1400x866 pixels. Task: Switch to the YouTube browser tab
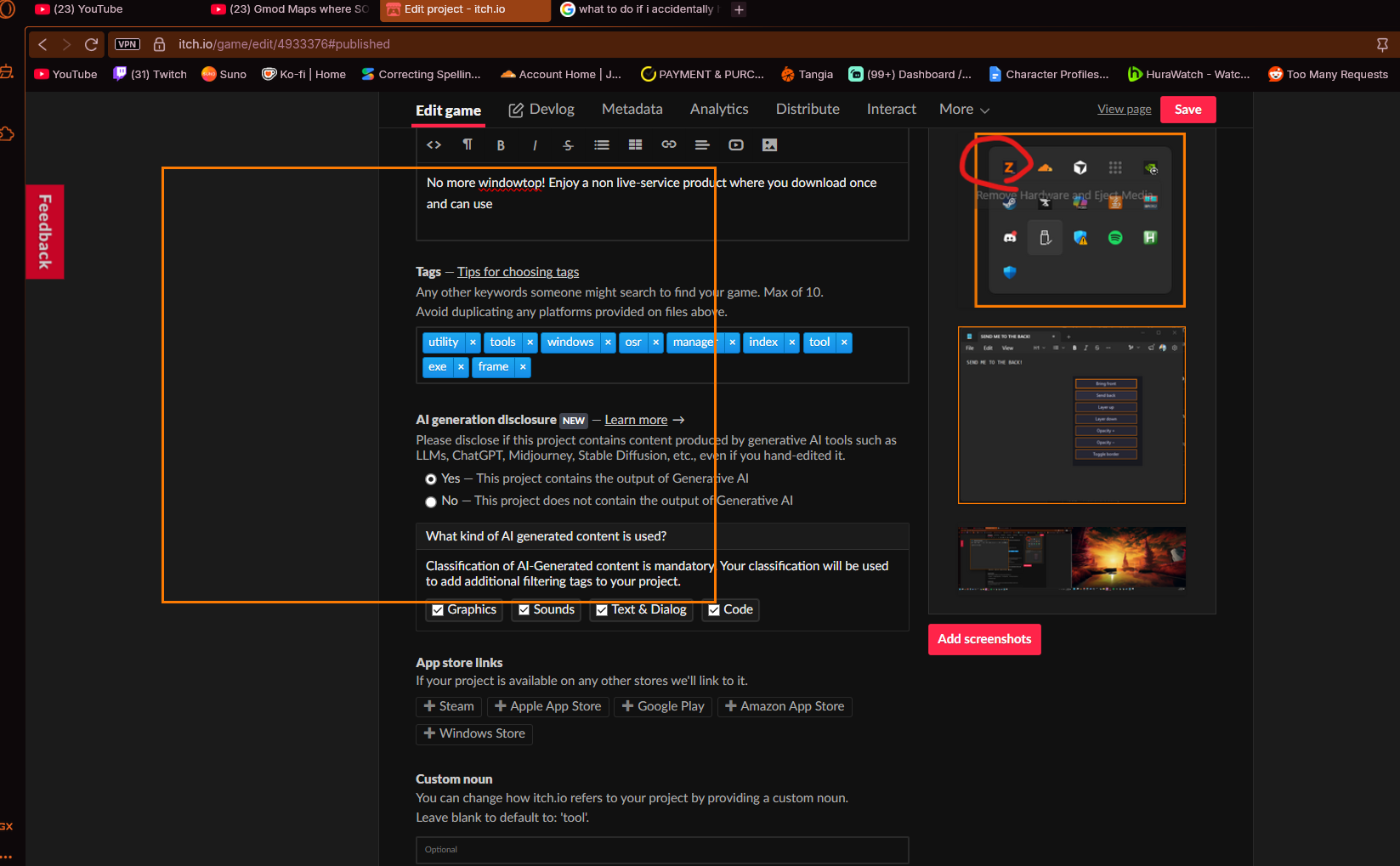click(x=79, y=9)
